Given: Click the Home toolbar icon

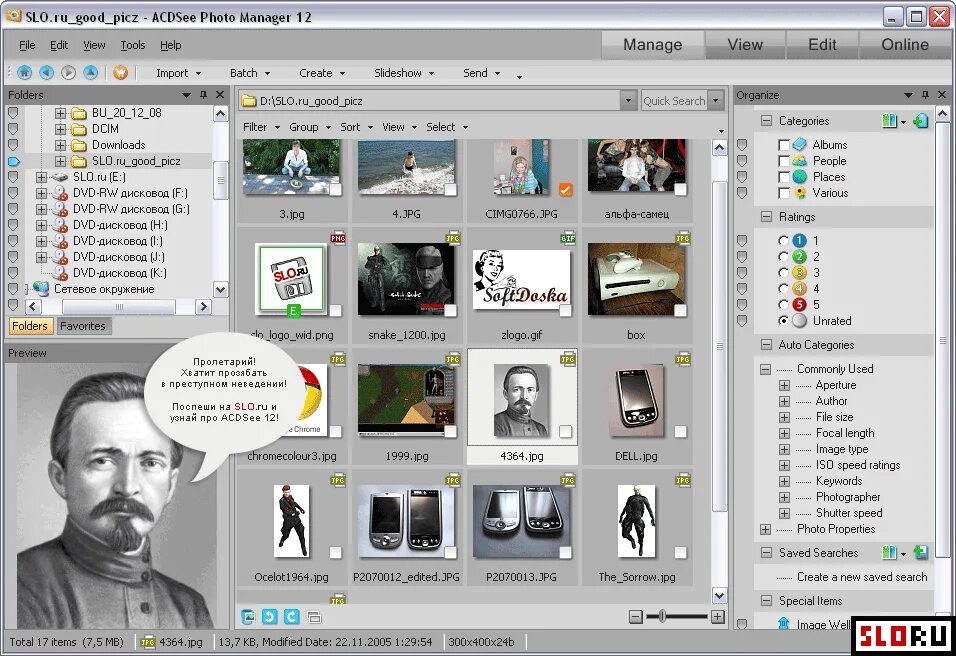Looking at the screenshot, I should [24, 73].
